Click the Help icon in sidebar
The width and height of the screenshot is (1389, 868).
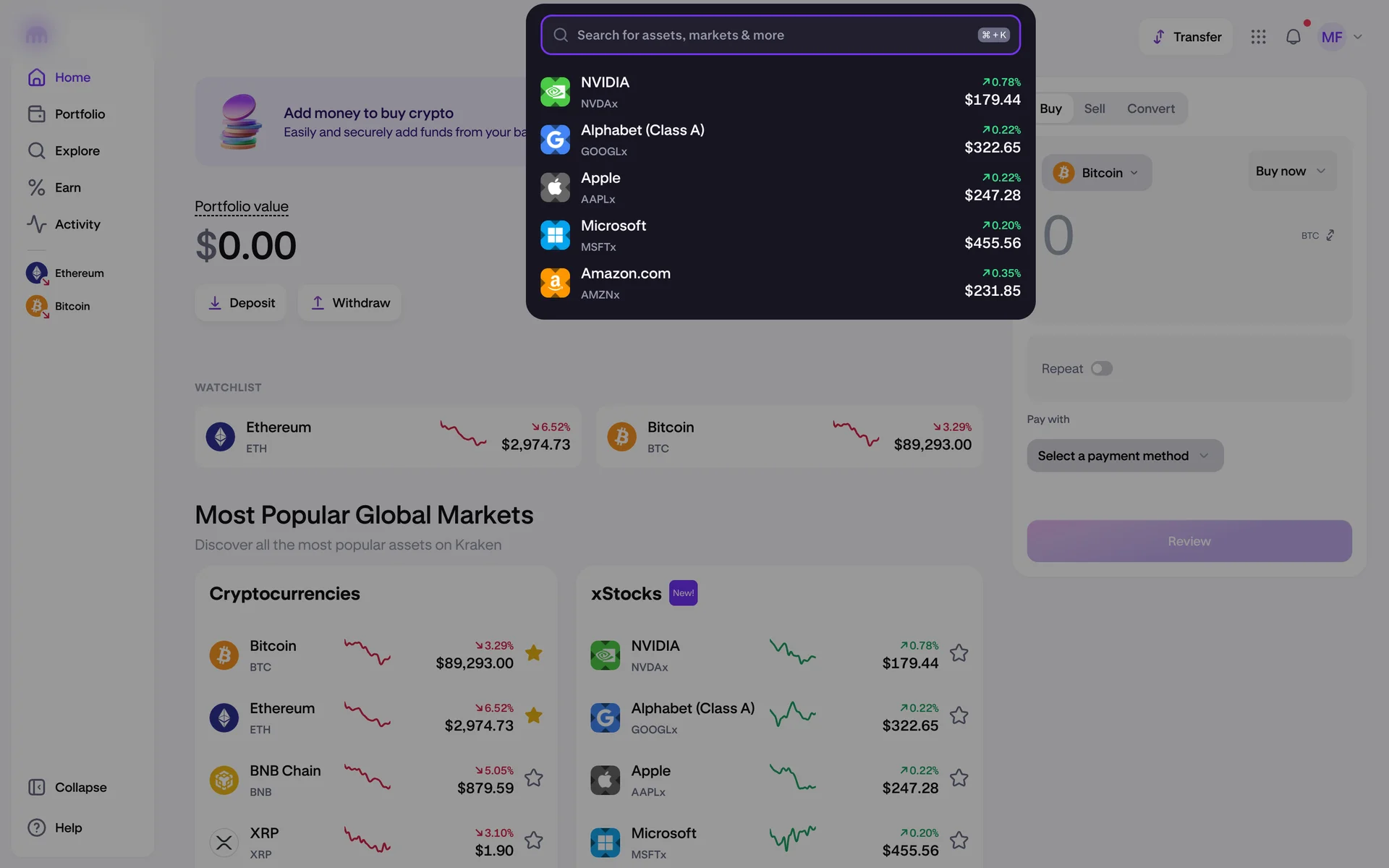(36, 827)
